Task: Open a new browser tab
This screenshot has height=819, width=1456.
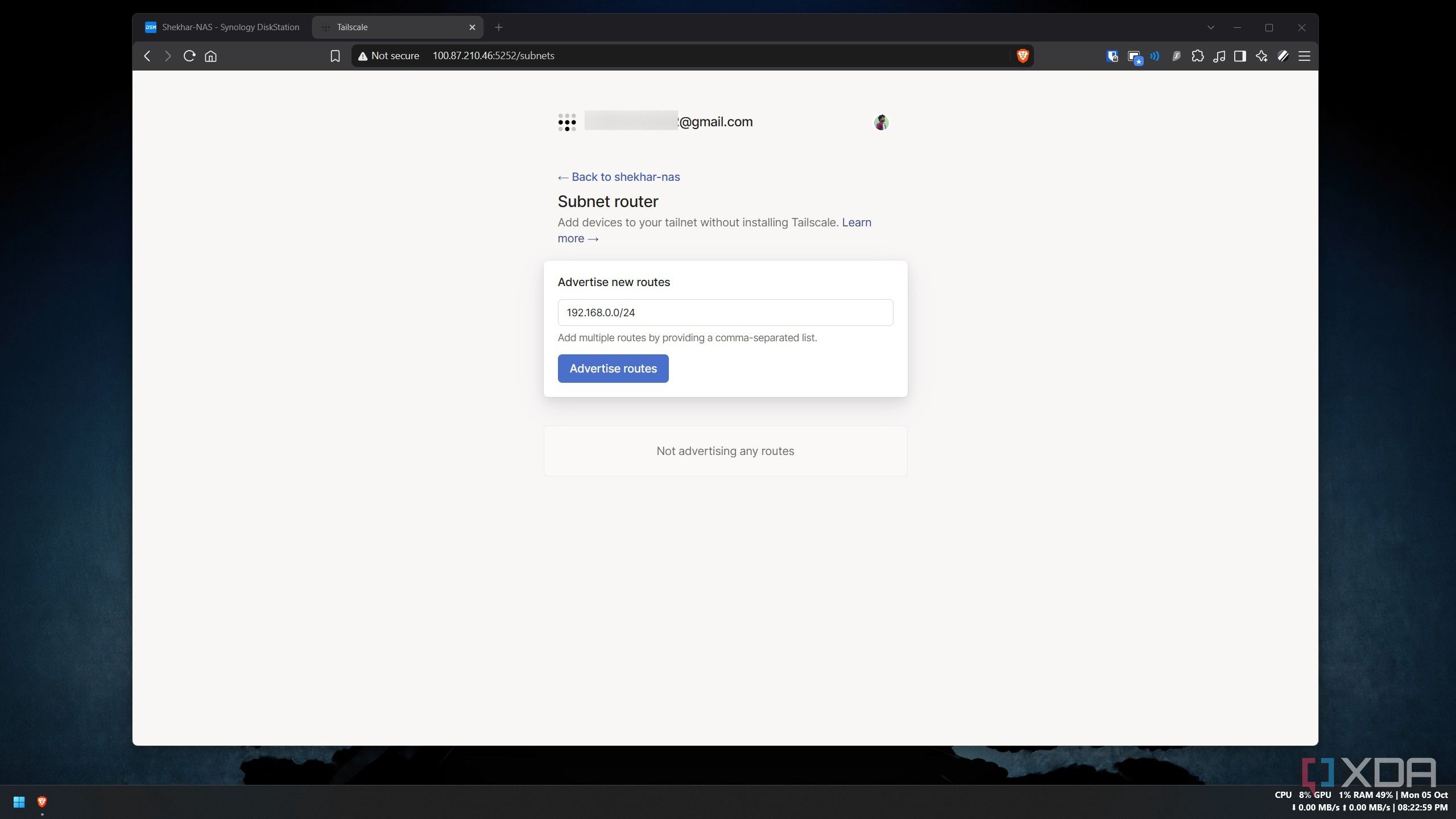Action: pos(499,27)
